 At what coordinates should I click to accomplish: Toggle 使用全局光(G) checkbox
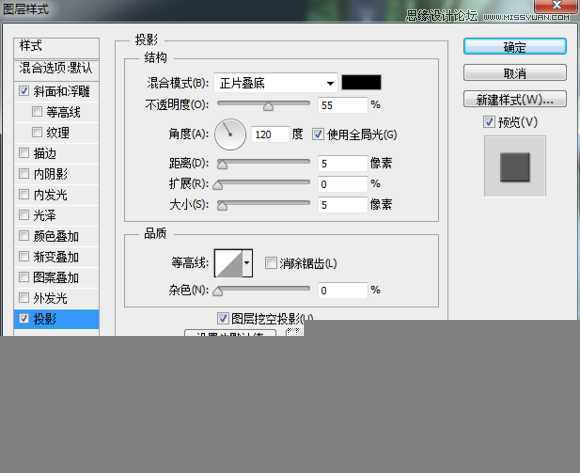[x=318, y=134]
